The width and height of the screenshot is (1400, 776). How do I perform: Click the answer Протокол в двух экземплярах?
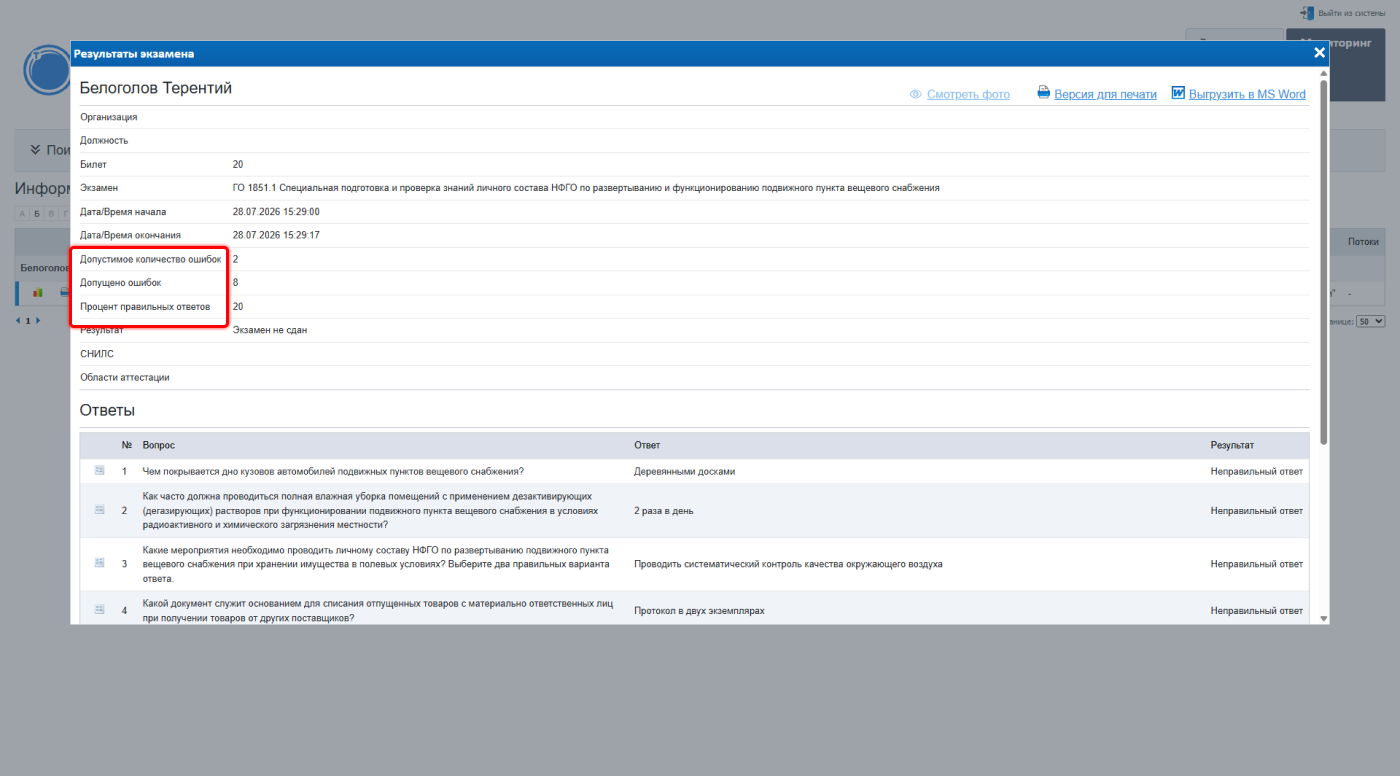click(x=699, y=610)
